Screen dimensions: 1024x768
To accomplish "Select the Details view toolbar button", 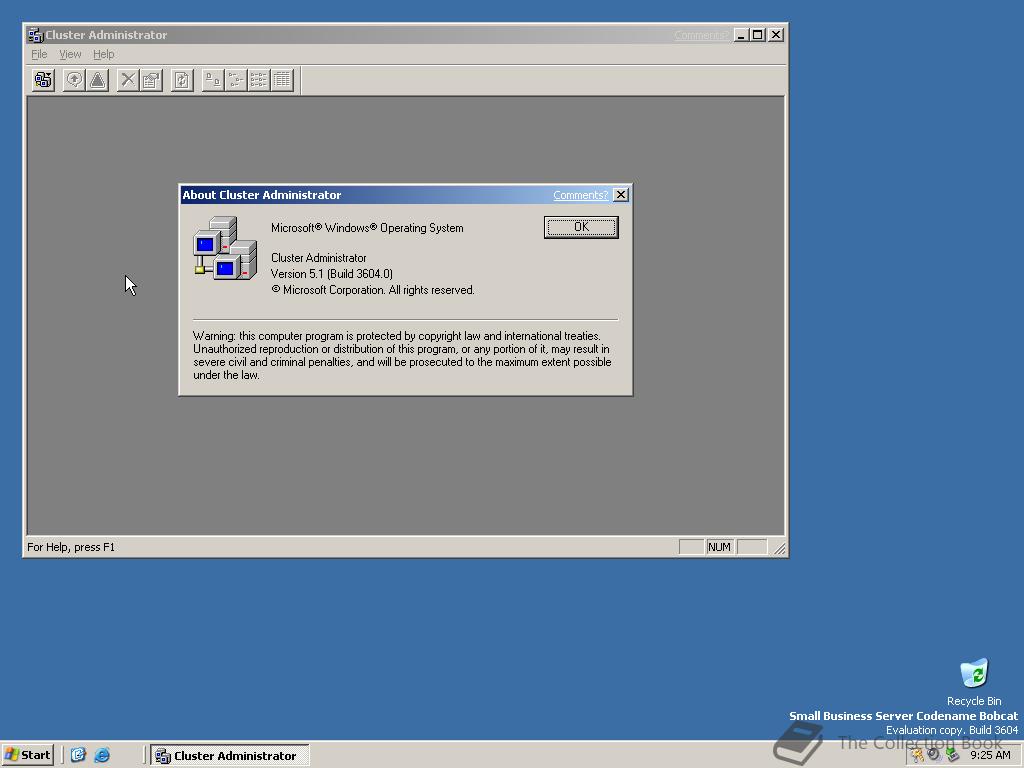I will point(281,80).
